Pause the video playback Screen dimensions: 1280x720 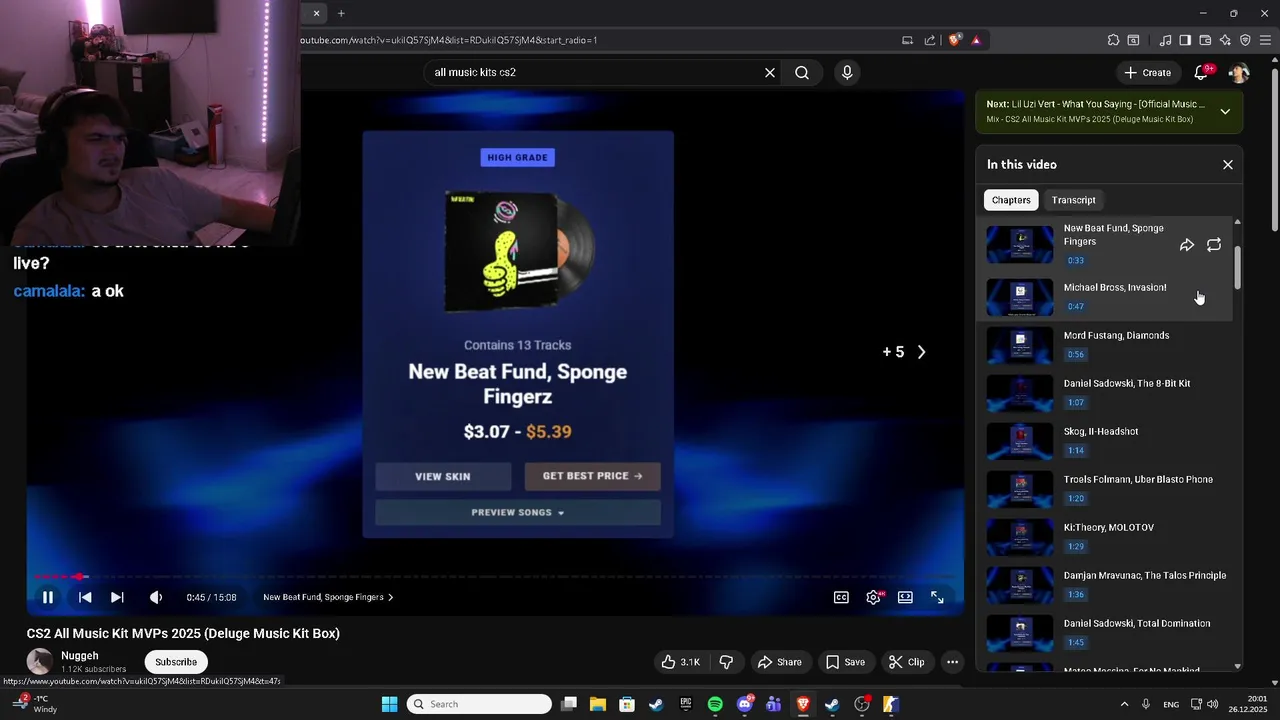[x=47, y=597]
